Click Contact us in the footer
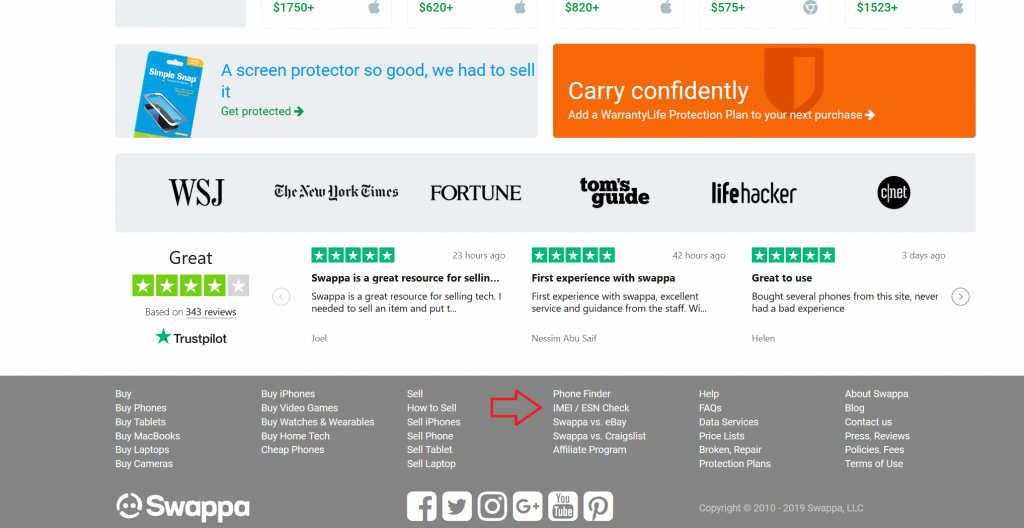 point(869,422)
